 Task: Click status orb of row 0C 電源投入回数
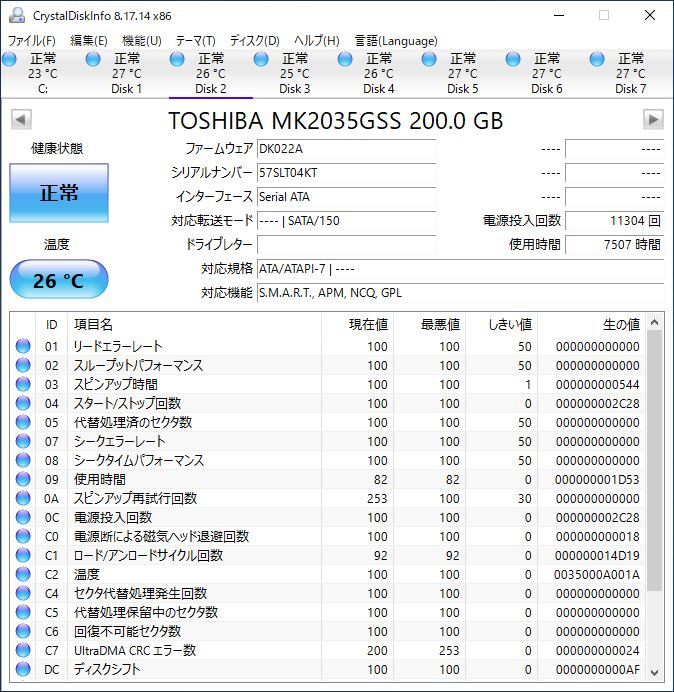[23, 517]
